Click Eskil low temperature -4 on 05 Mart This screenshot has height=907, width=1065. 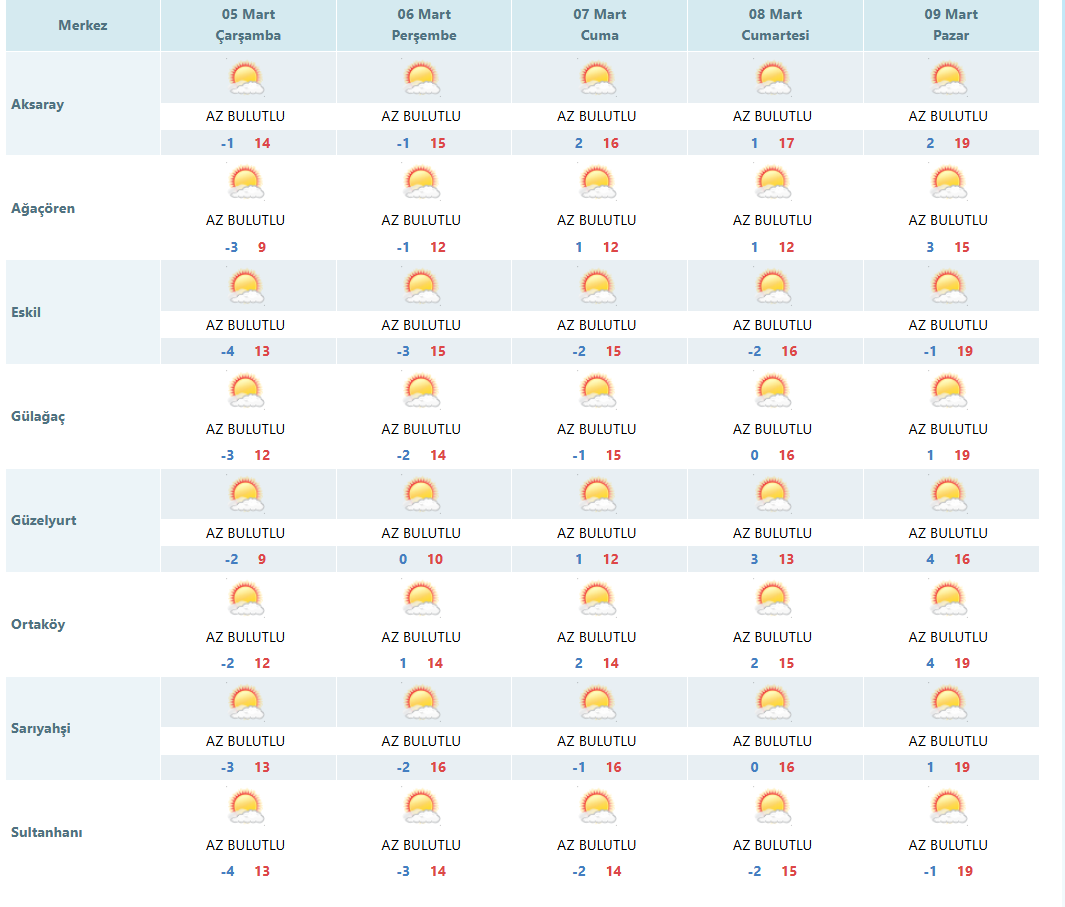(228, 351)
